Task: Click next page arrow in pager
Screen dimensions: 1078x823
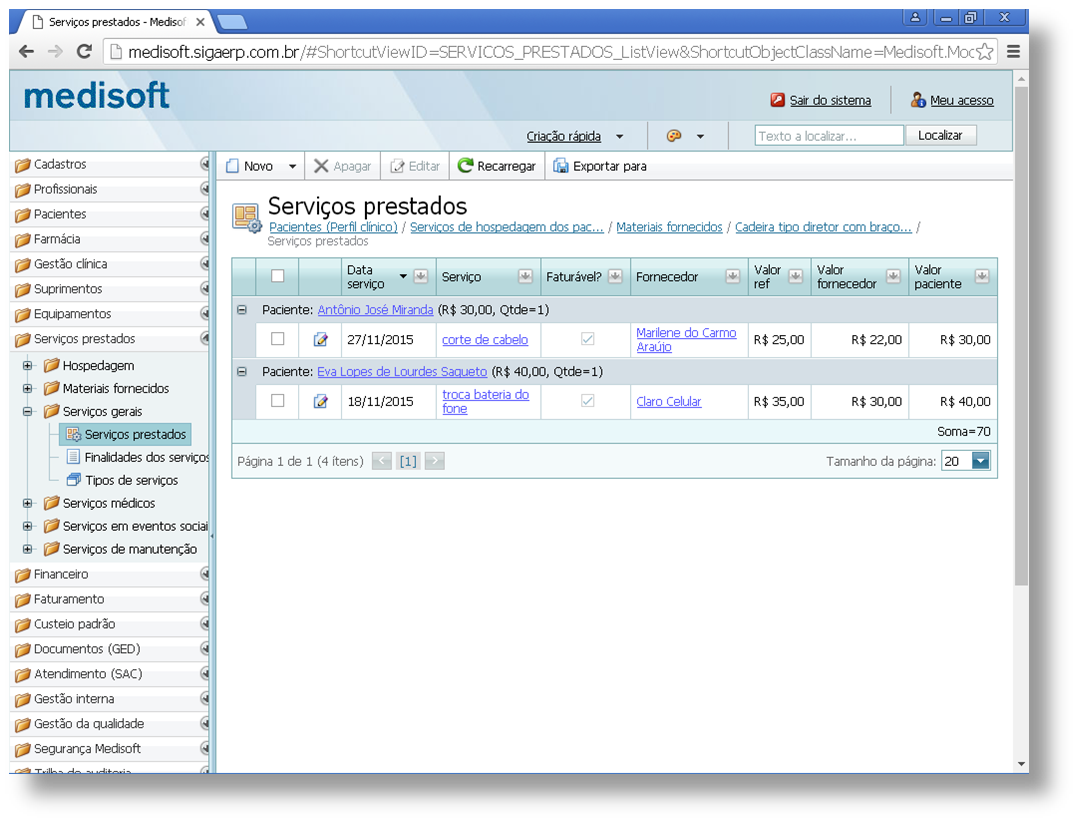Action: tap(434, 461)
